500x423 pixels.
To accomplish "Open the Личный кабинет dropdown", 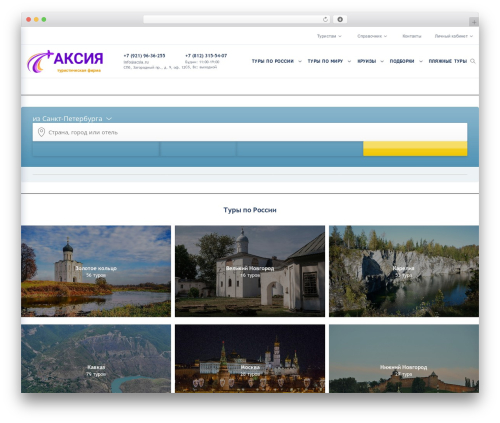I will [454, 36].
